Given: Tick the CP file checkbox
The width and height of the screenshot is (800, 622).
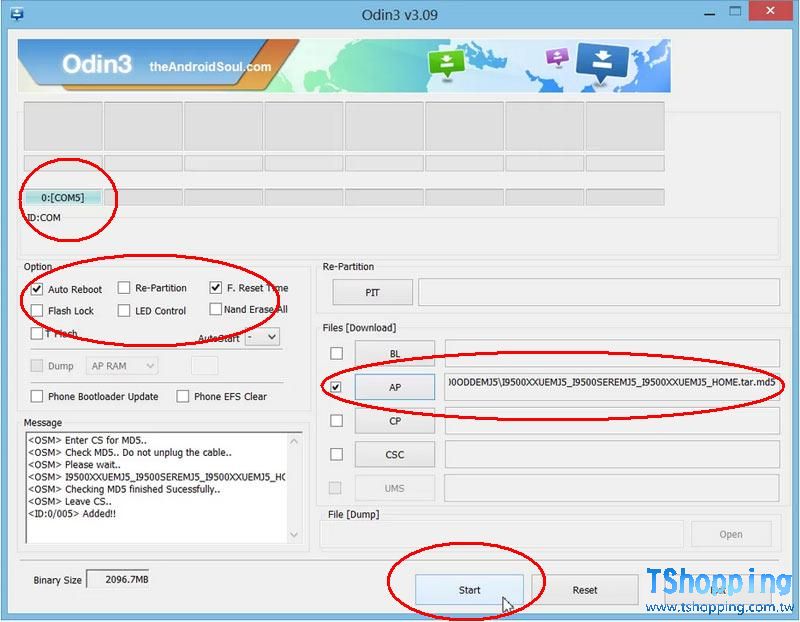Looking at the screenshot, I should tap(336, 420).
